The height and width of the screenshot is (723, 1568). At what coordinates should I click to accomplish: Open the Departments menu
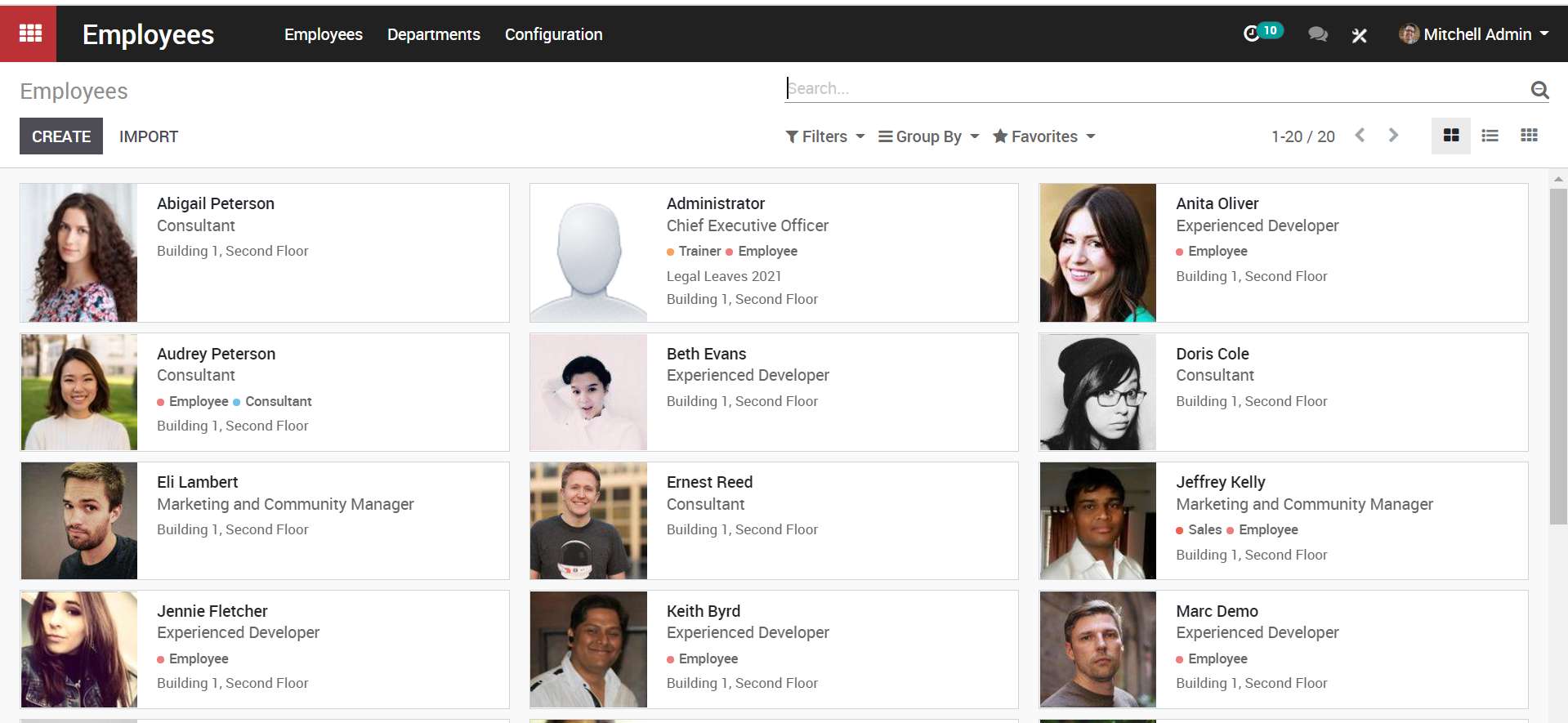(x=433, y=34)
